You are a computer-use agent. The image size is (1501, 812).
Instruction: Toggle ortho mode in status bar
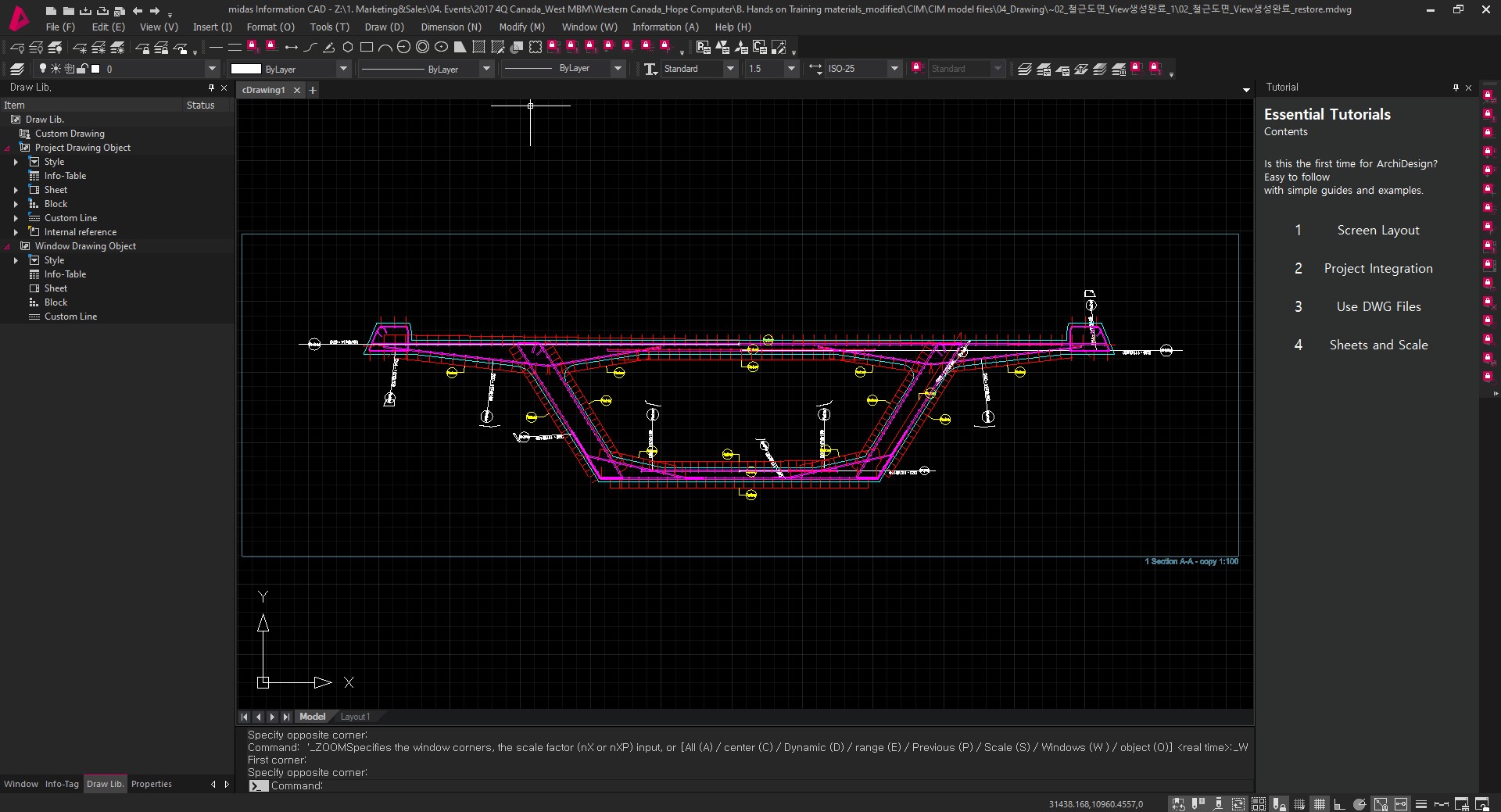point(1339,804)
